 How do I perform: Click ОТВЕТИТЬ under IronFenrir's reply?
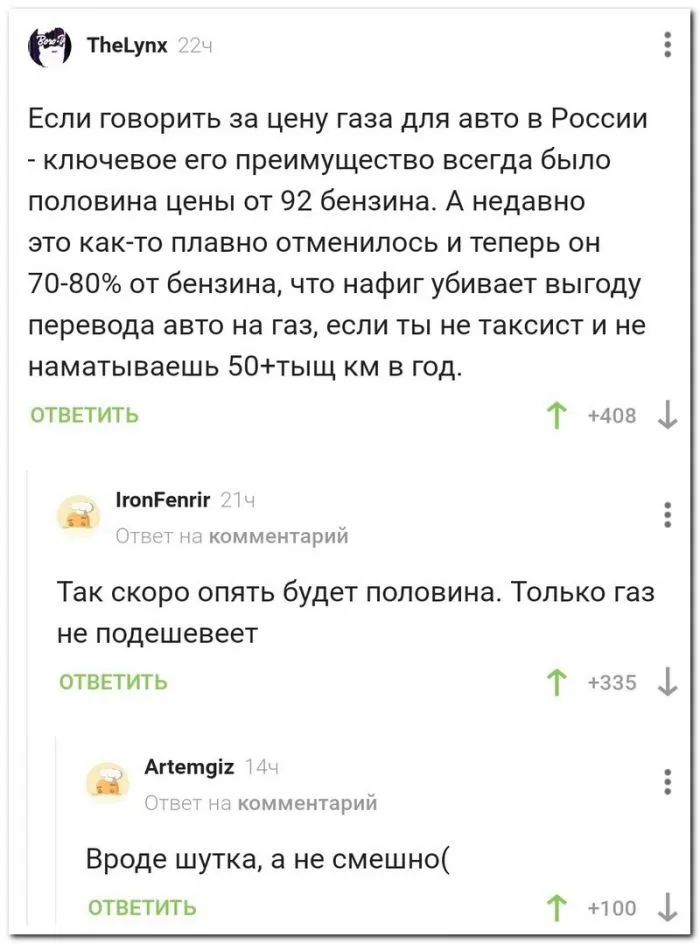pyautogui.click(x=114, y=683)
